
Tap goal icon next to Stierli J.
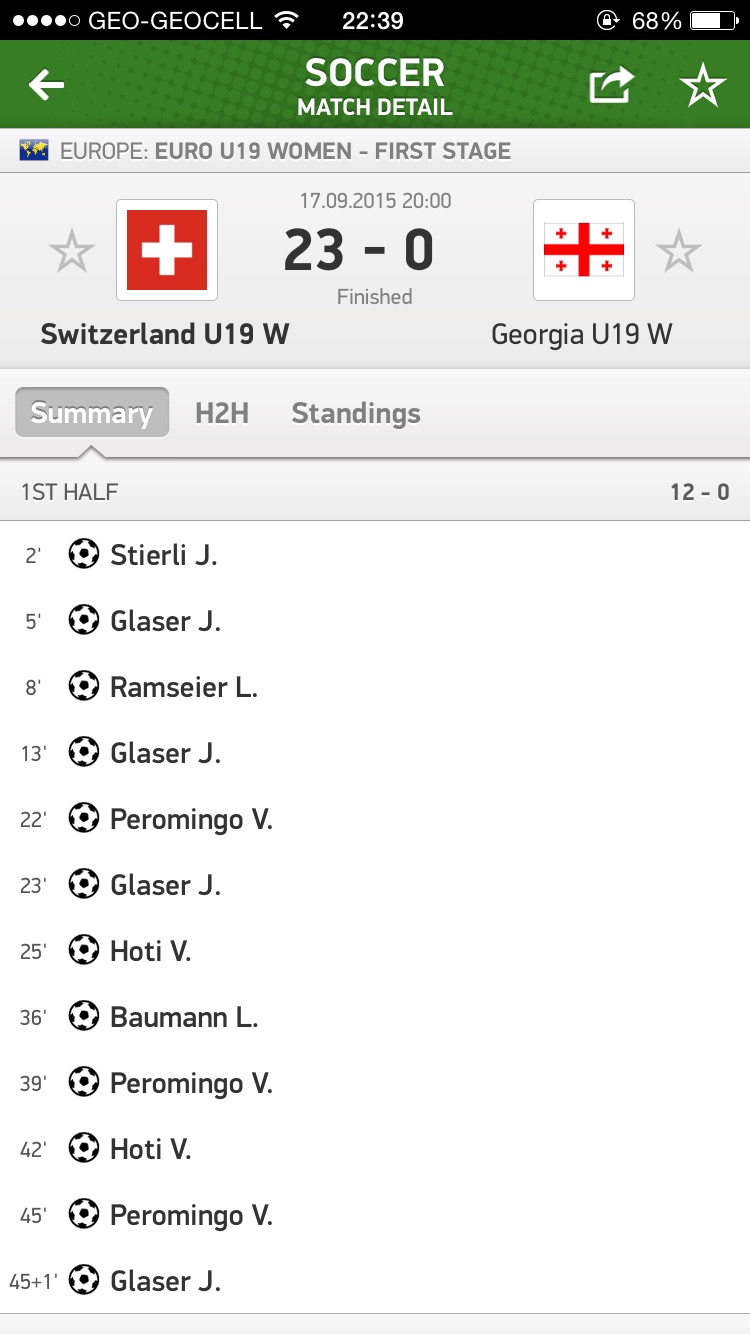click(x=84, y=554)
